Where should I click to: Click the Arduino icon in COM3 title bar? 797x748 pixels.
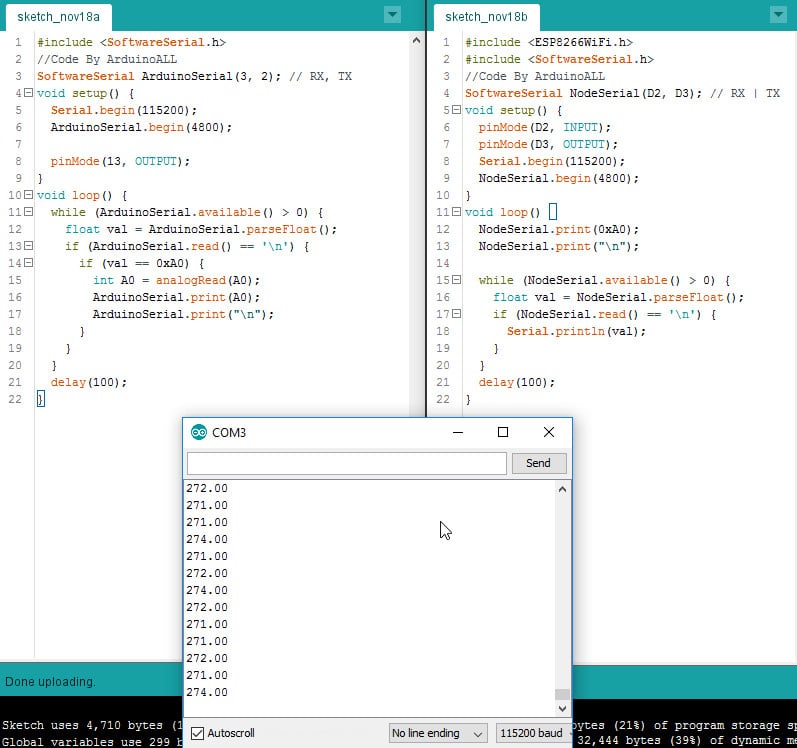coord(199,432)
